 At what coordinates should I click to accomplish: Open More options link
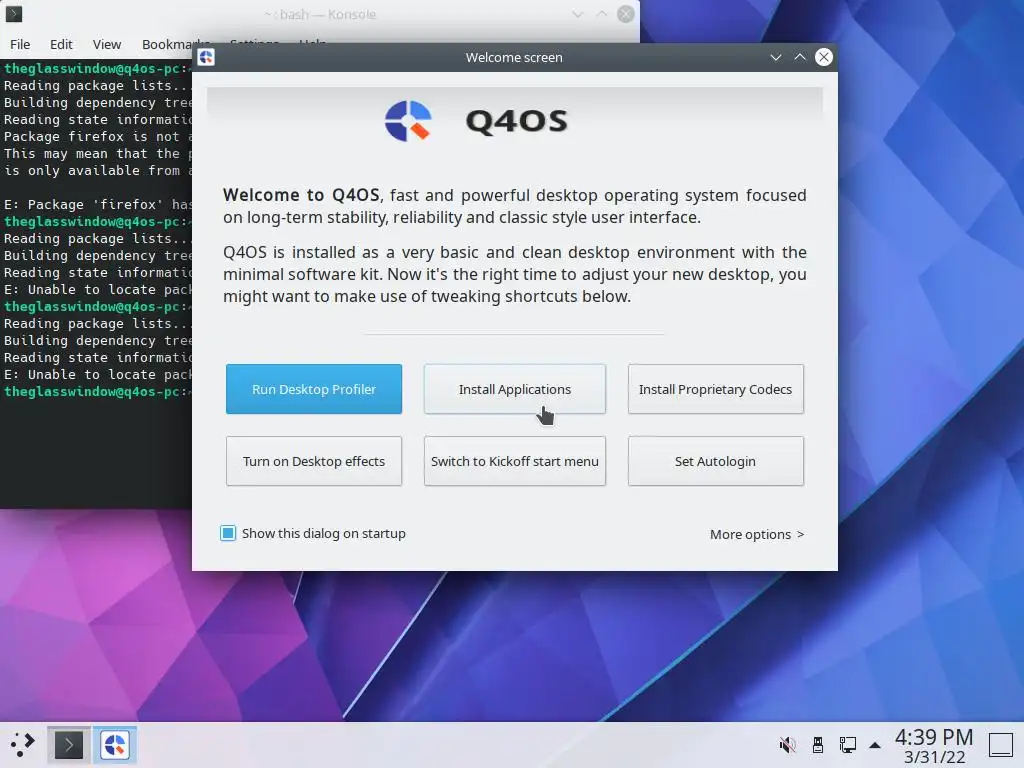point(757,534)
